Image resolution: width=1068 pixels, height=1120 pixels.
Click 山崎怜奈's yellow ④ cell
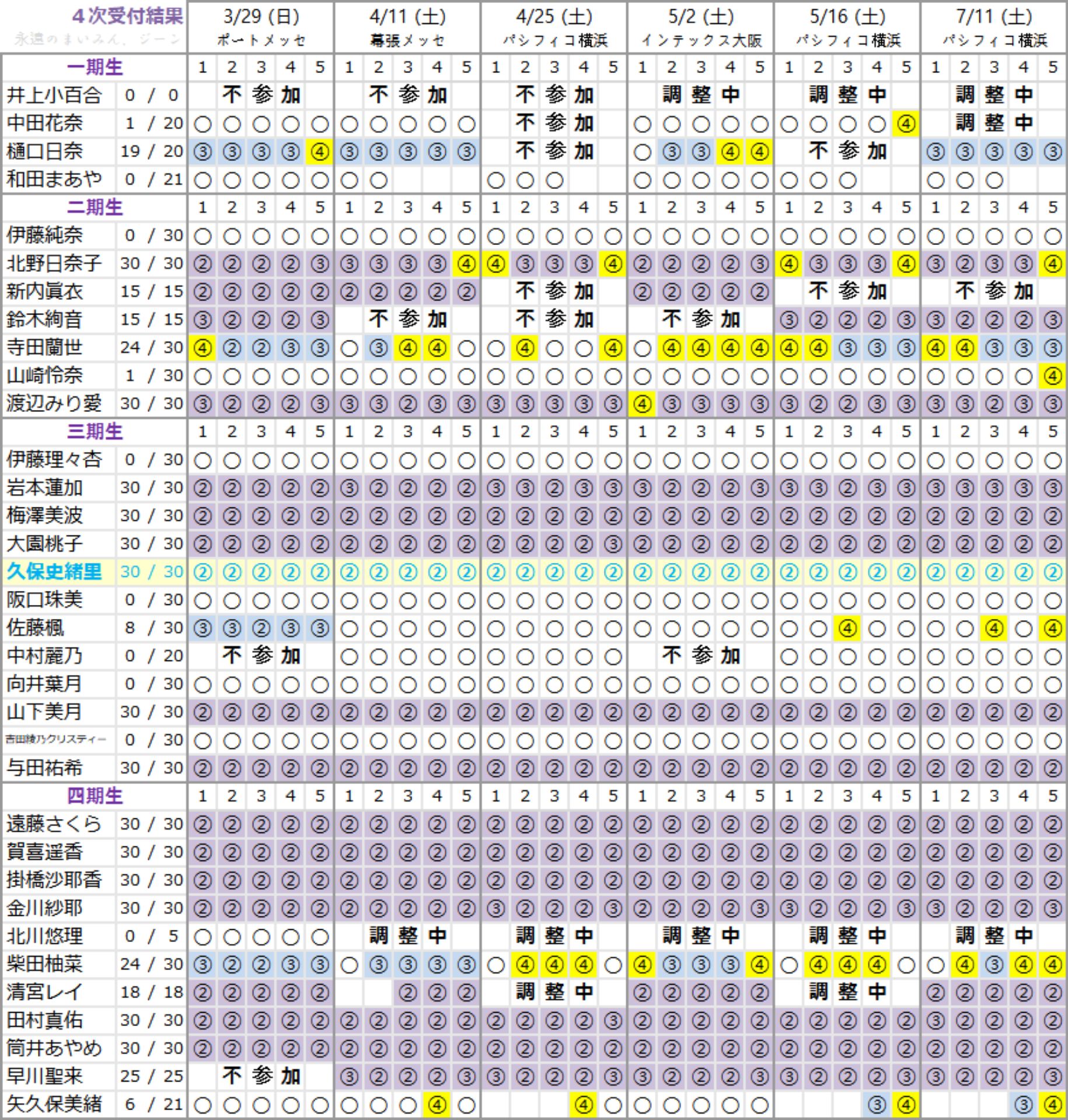pos(1052,376)
